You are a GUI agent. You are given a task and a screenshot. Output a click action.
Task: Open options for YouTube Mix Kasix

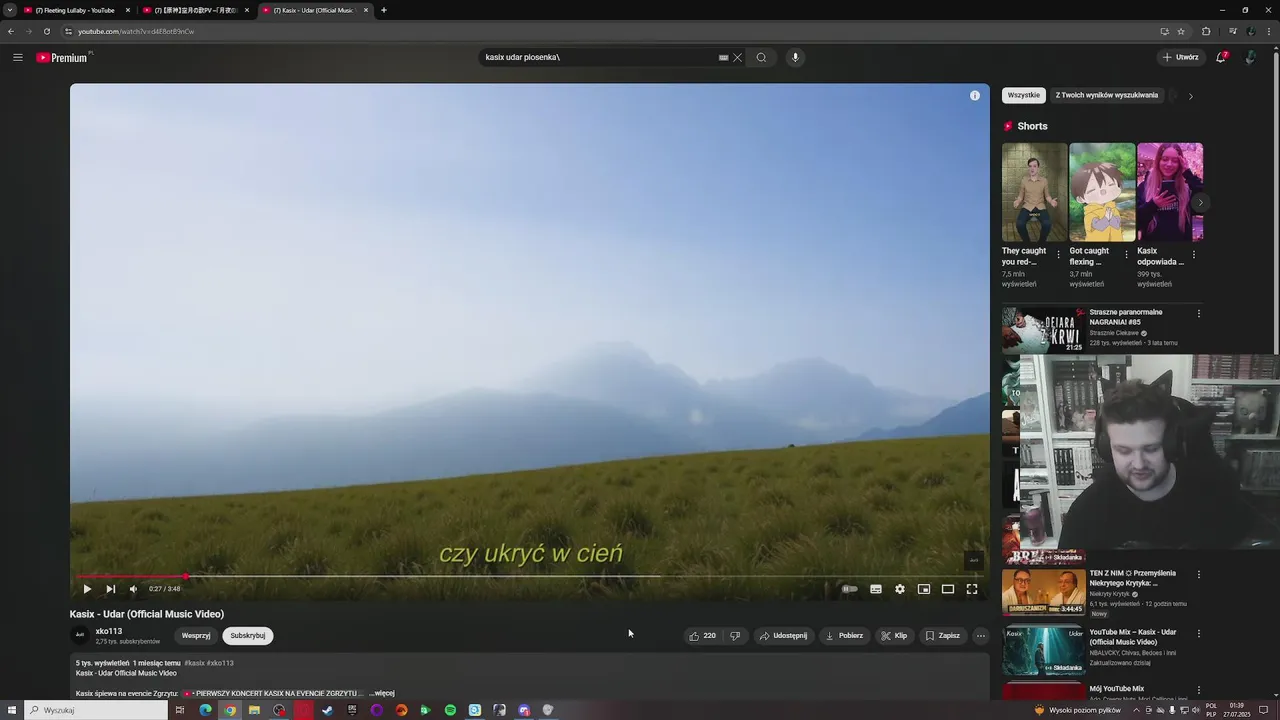point(1199,633)
